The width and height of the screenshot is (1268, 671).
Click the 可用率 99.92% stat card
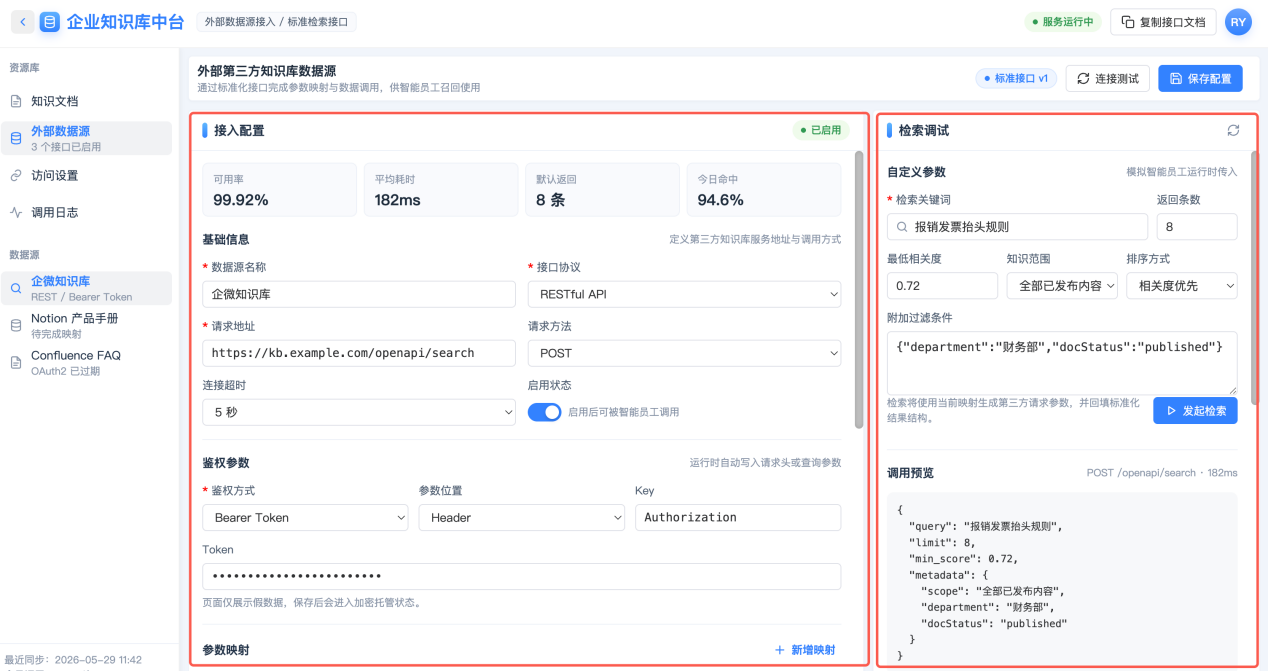coord(279,190)
